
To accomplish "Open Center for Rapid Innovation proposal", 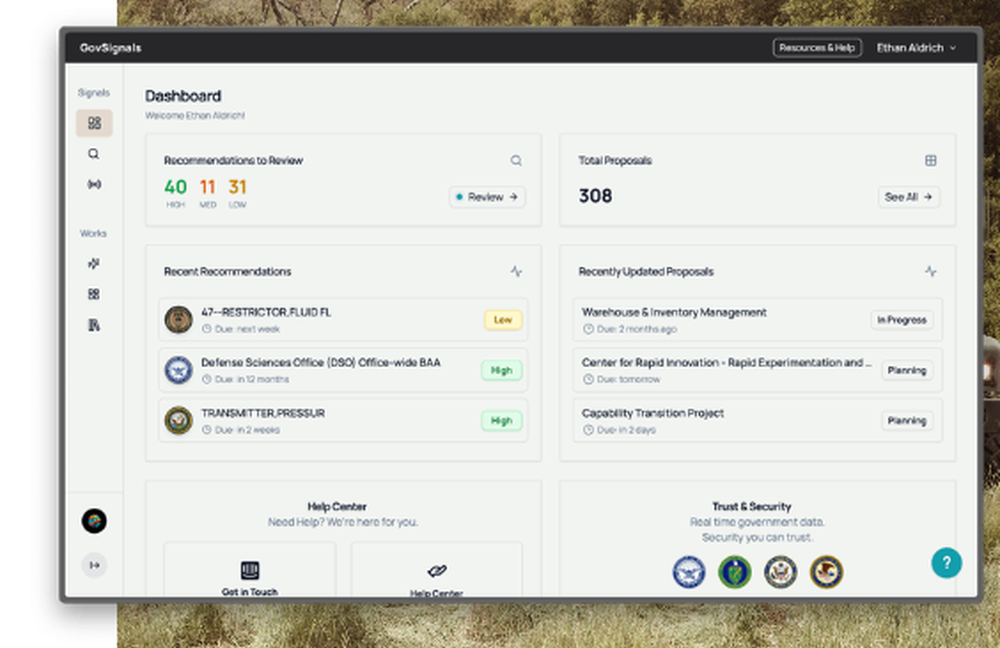I will [758, 370].
